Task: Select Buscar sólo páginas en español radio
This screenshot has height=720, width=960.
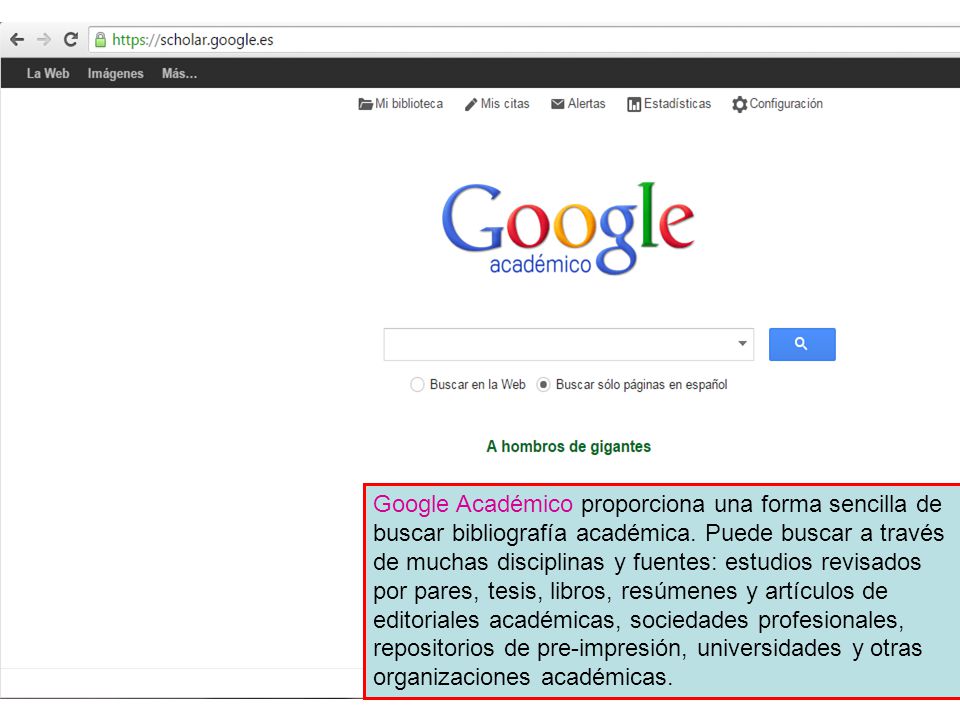Action: [543, 384]
